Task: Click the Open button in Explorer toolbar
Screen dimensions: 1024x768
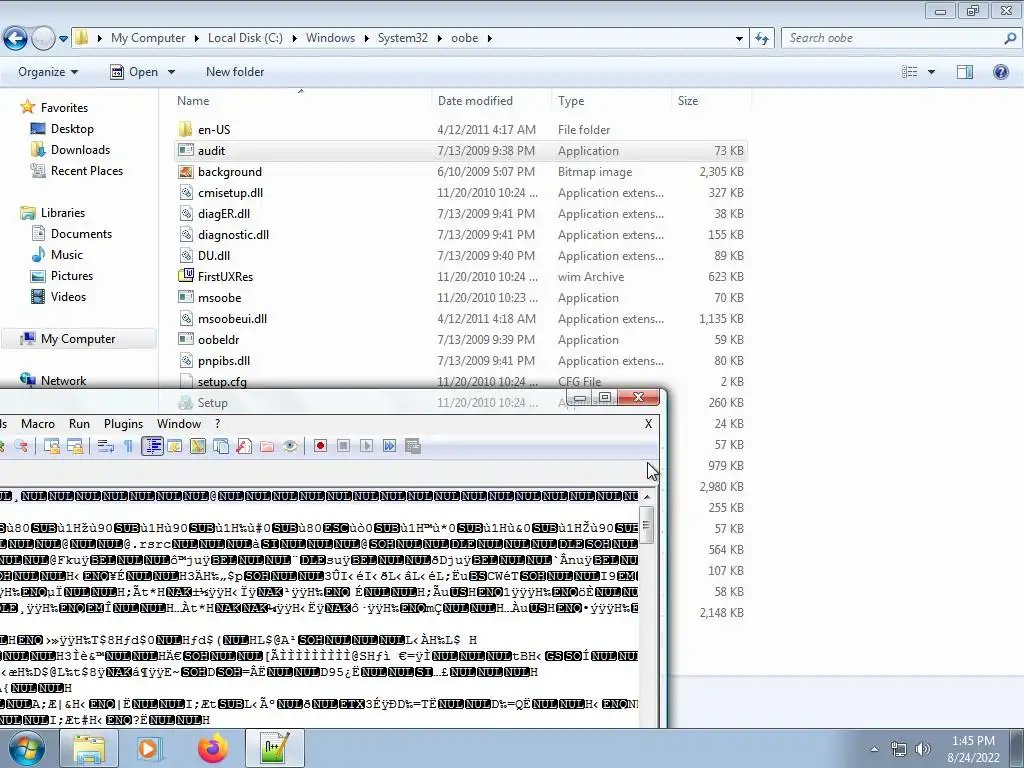Action: point(134,72)
